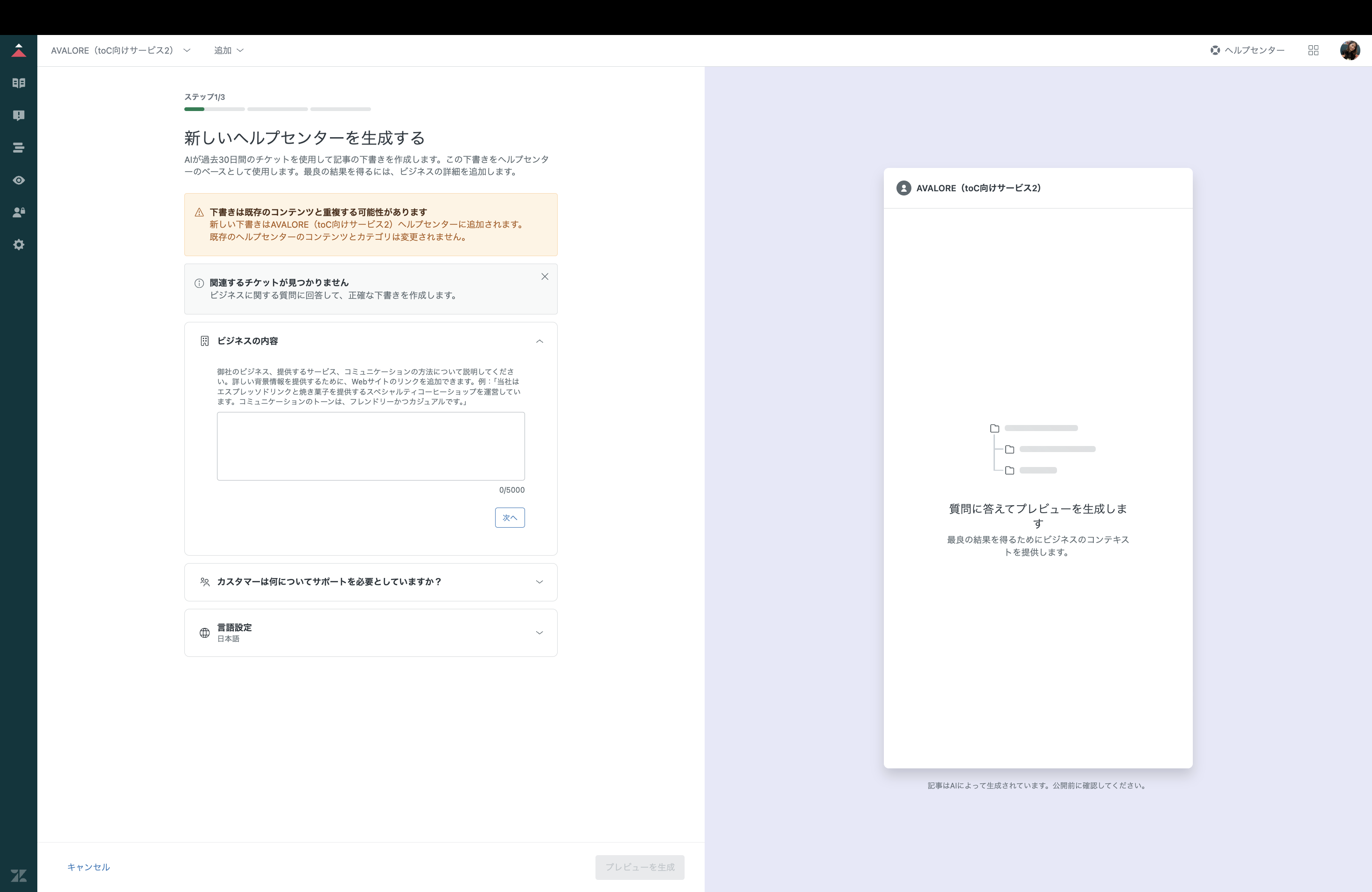
Task: Open the user profile avatar
Action: 1350,51
